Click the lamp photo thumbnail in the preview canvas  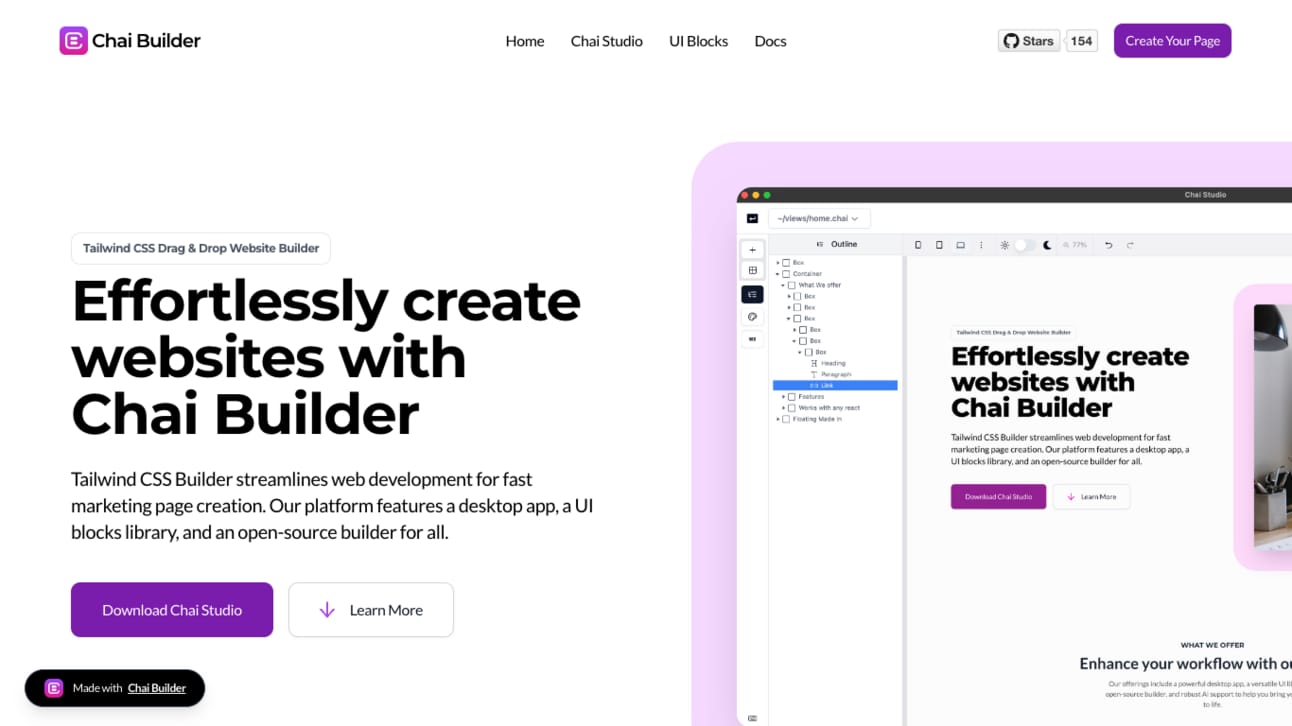(1272, 428)
